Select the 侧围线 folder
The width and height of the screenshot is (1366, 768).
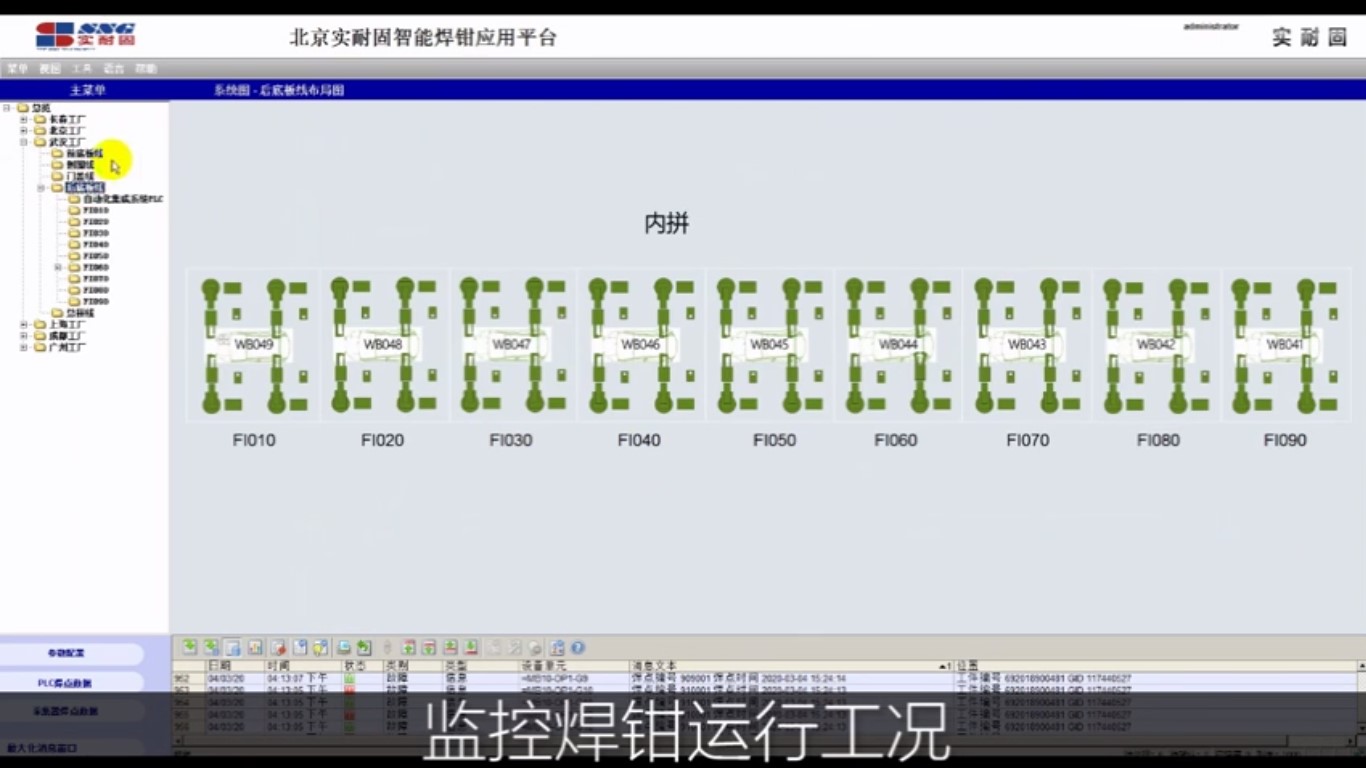pyautogui.click(x=80, y=165)
